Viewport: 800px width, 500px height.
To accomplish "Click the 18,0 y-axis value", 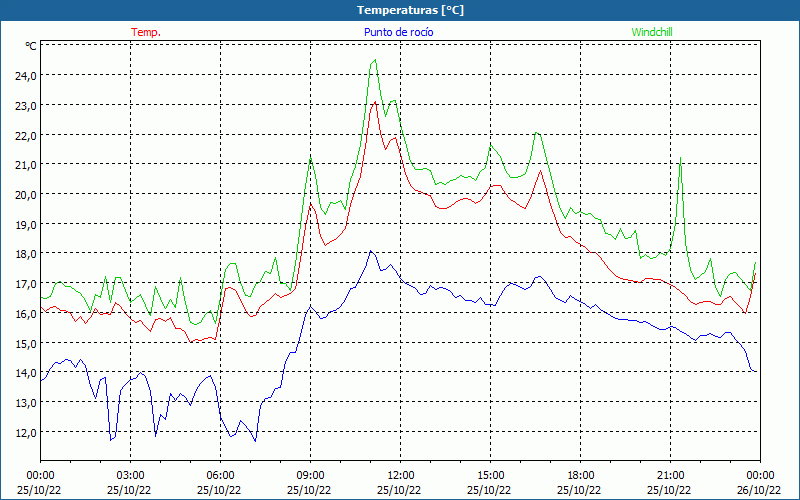I will pyautogui.click(x=26, y=254).
